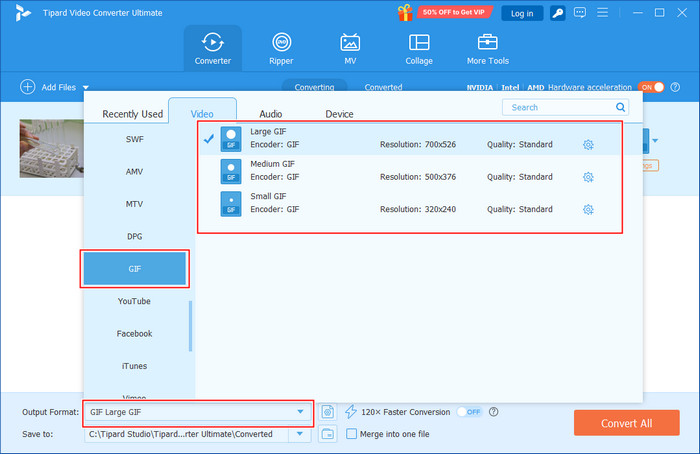Click the key register icon
Screen dimensions: 700x454
557,13
